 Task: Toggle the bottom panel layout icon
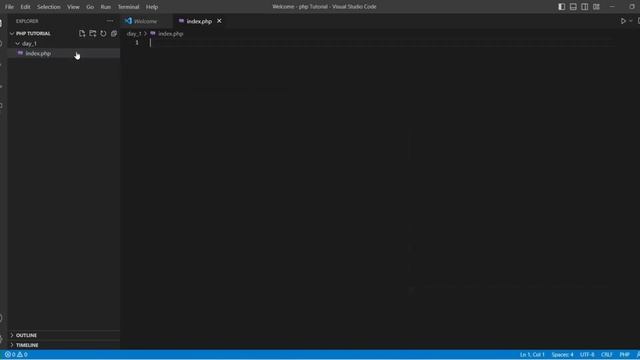[x=573, y=7]
